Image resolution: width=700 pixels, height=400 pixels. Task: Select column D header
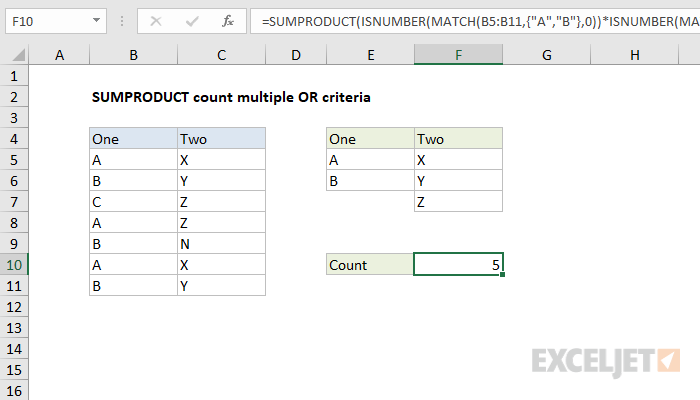pos(296,55)
